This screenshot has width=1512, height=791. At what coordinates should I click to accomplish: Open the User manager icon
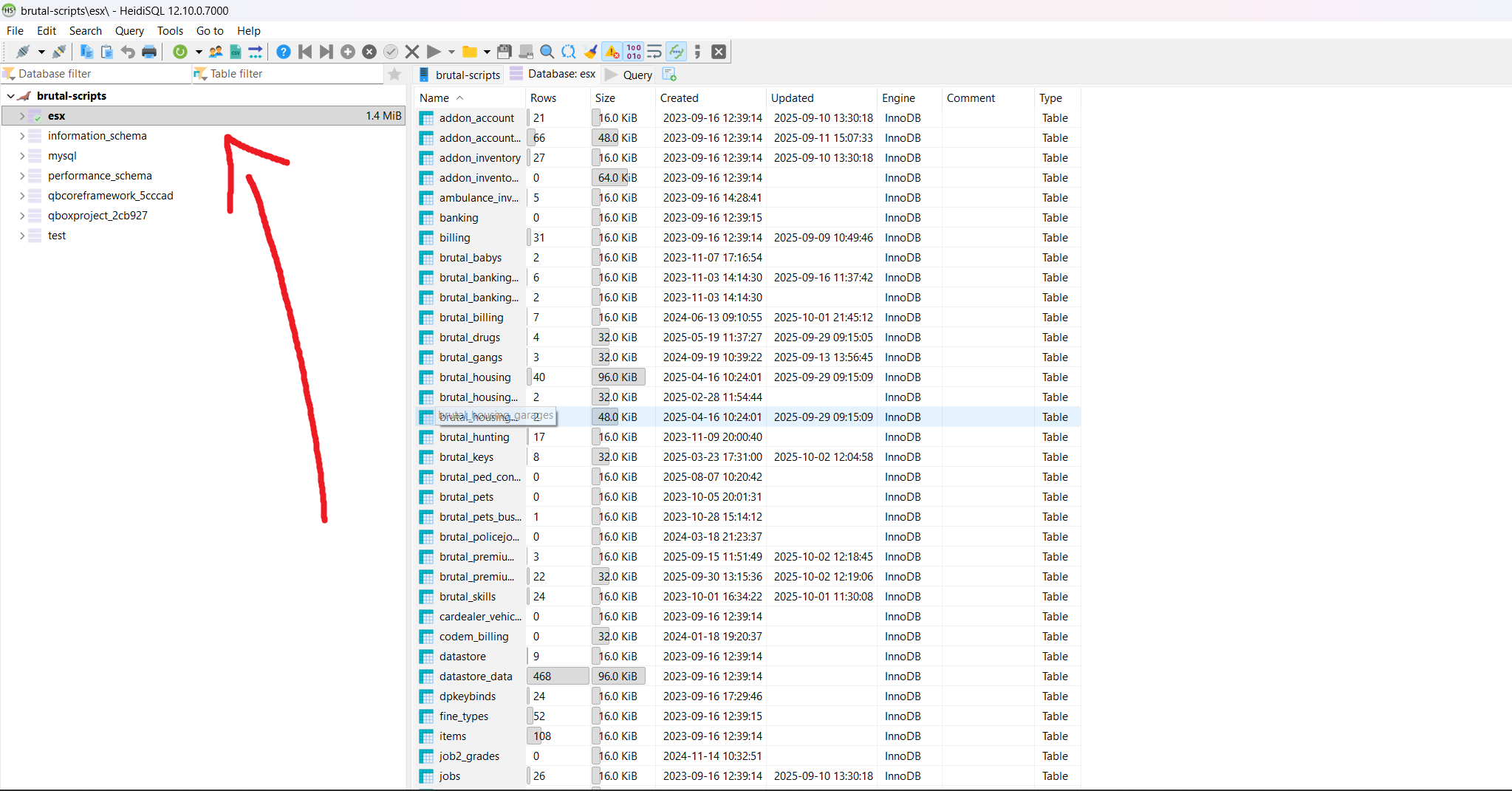(216, 52)
